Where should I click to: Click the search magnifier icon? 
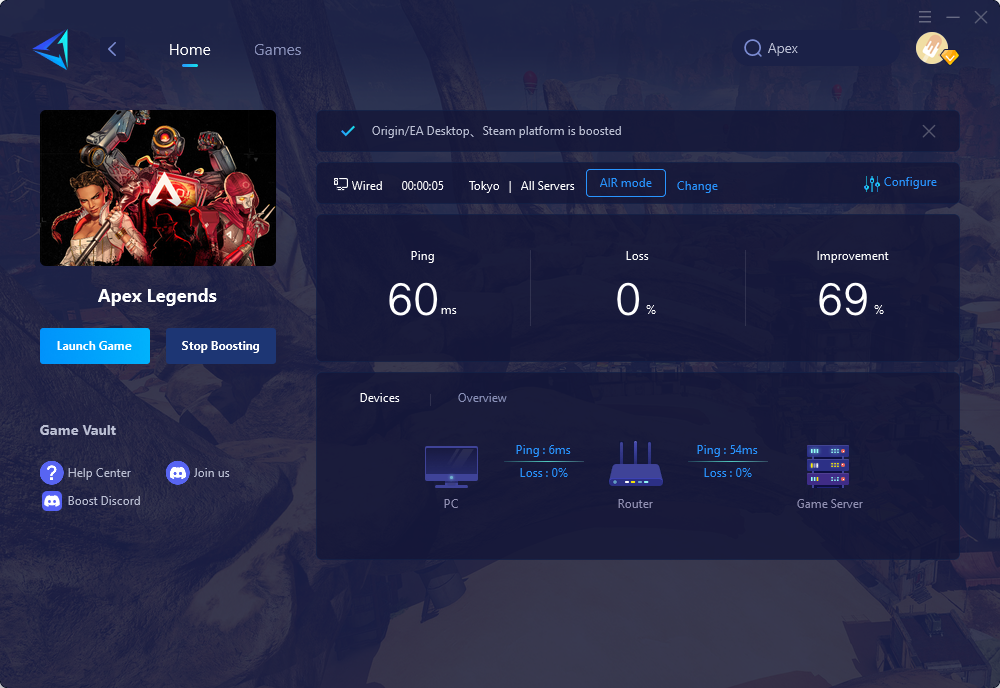tap(753, 48)
